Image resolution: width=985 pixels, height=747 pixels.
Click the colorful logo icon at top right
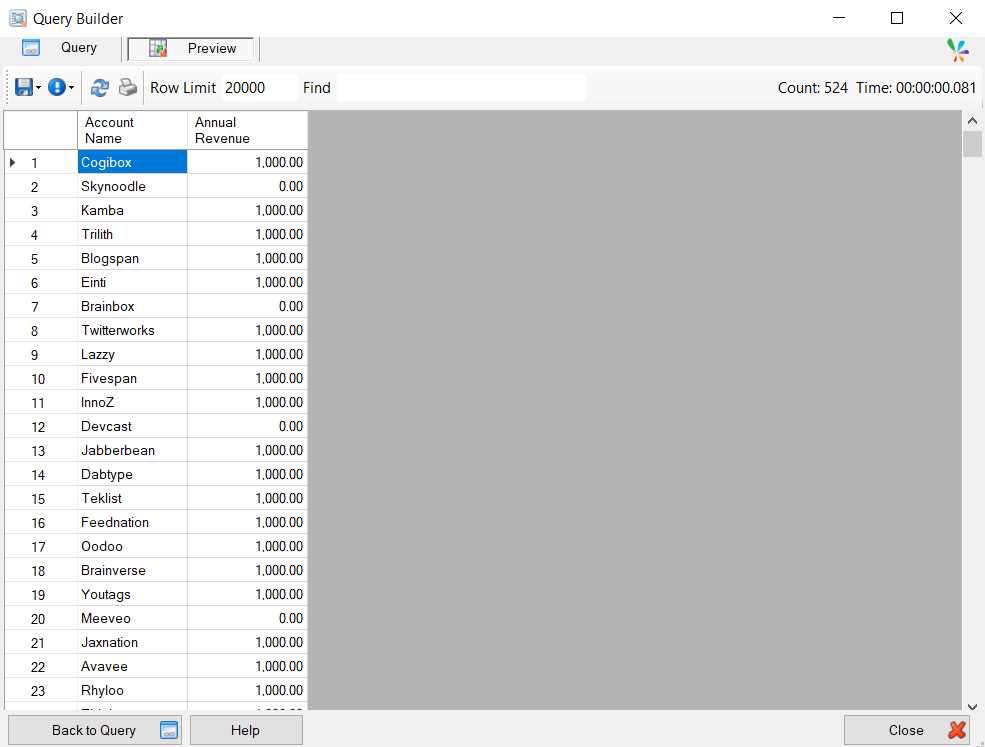point(957,50)
